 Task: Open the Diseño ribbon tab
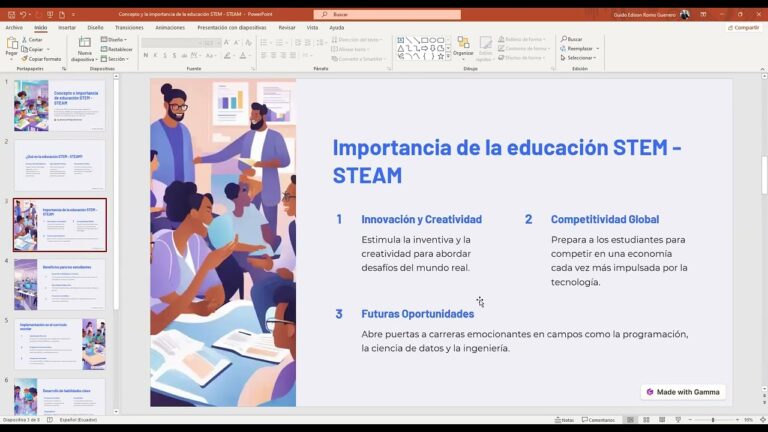tap(95, 28)
